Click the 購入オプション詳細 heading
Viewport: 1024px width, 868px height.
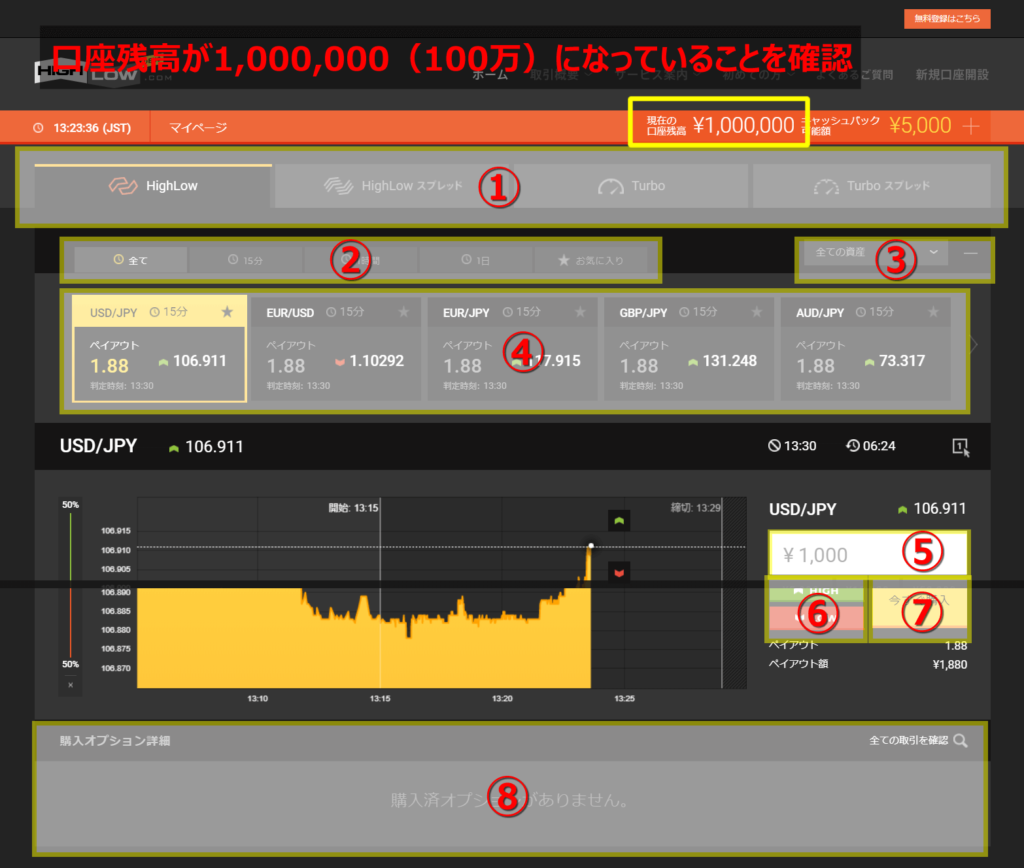[115, 741]
